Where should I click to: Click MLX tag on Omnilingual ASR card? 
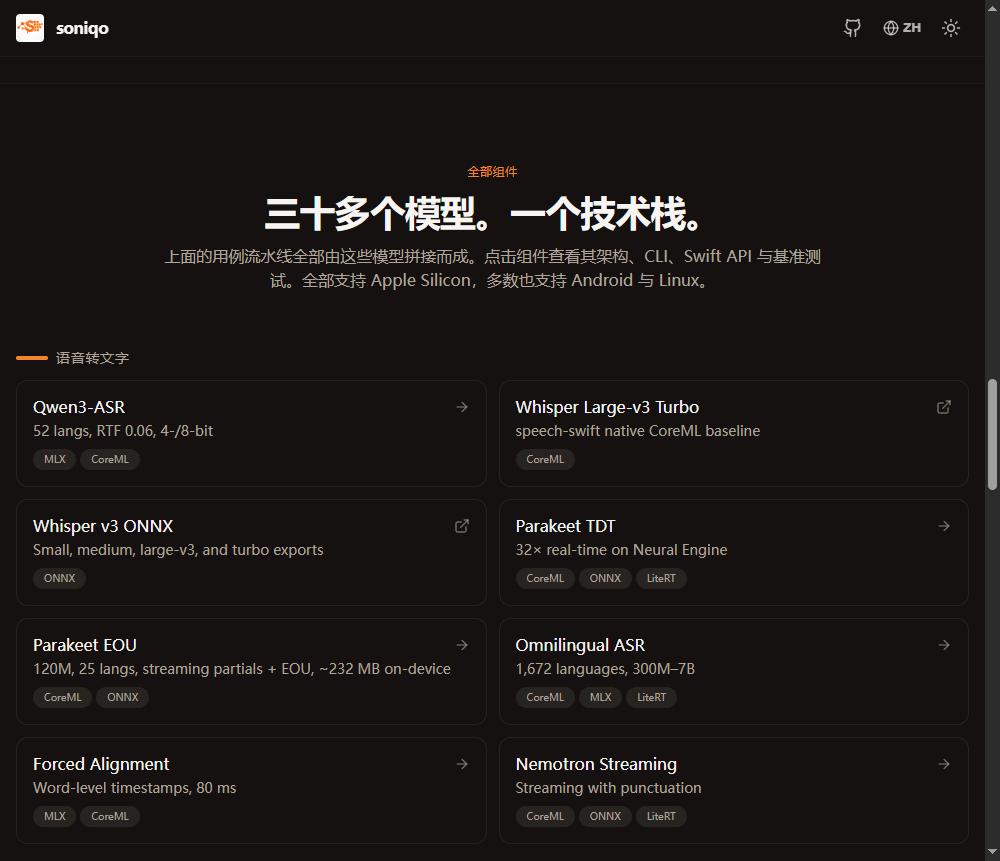click(601, 697)
